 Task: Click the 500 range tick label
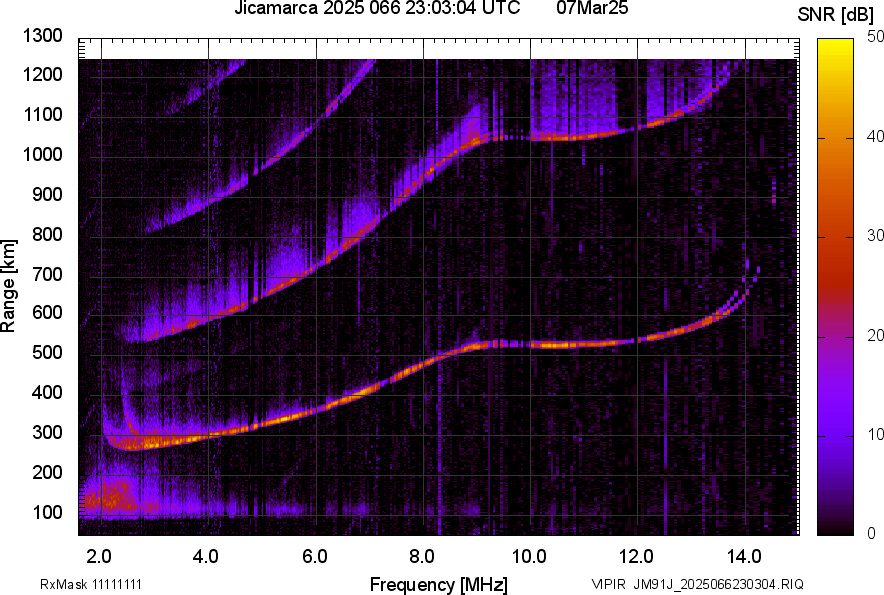click(47, 352)
